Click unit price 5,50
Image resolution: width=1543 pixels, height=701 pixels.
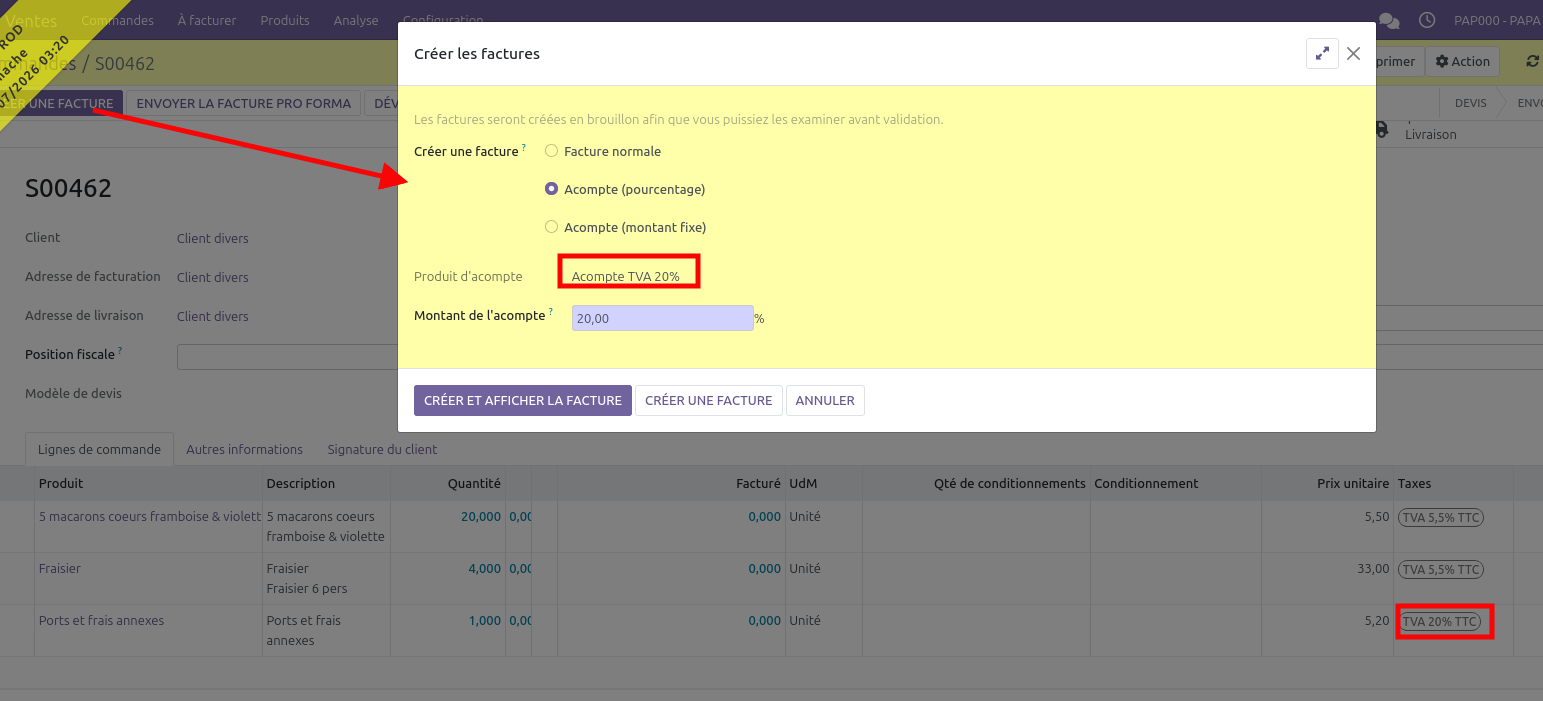click(1377, 516)
